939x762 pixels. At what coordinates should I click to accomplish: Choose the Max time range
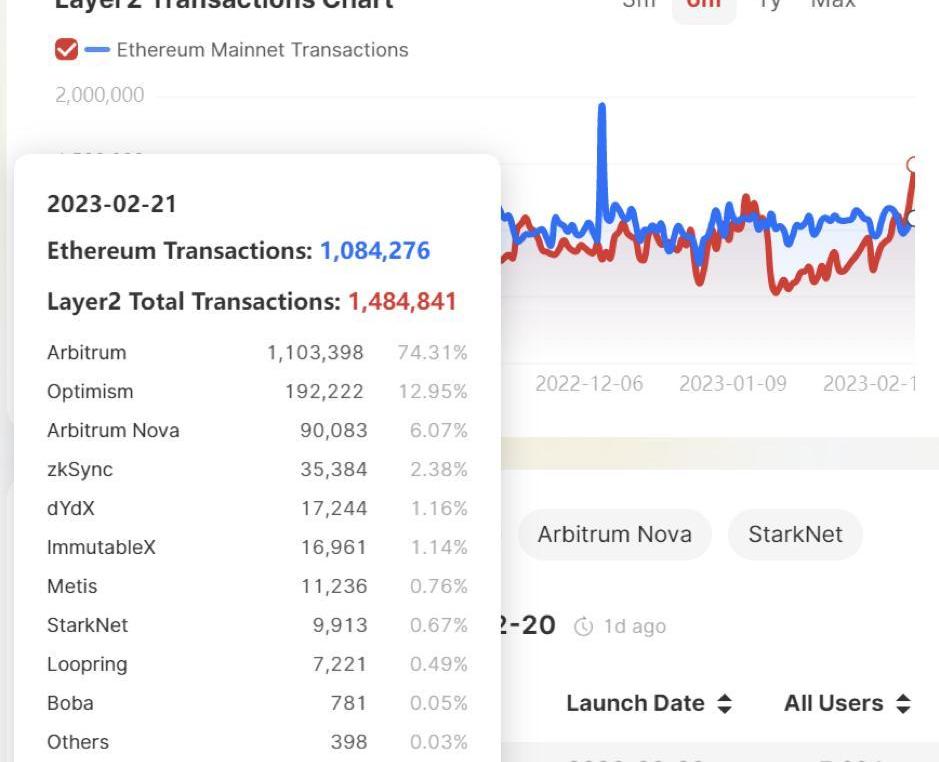click(x=833, y=4)
